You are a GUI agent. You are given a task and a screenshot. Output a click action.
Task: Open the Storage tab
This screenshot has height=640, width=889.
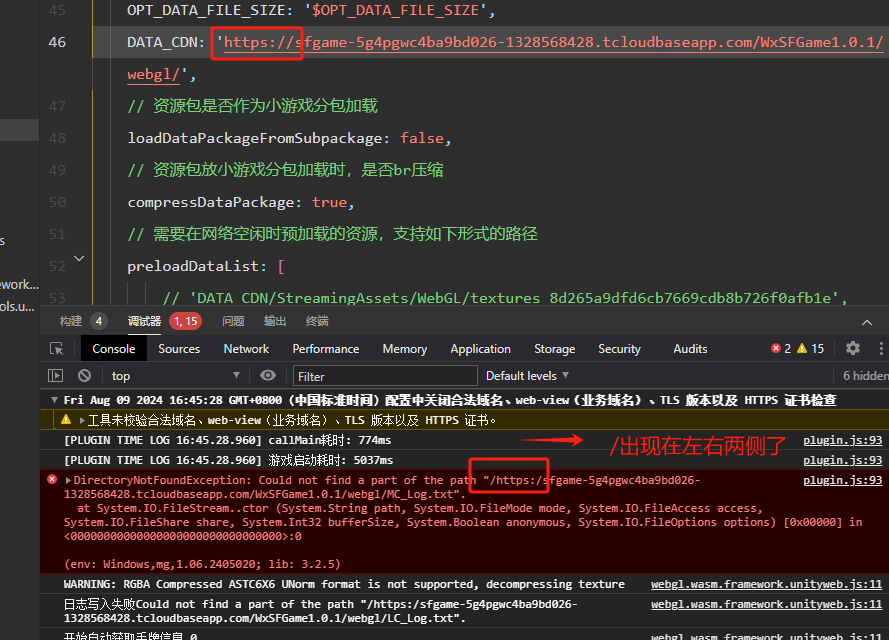pyautogui.click(x=554, y=349)
